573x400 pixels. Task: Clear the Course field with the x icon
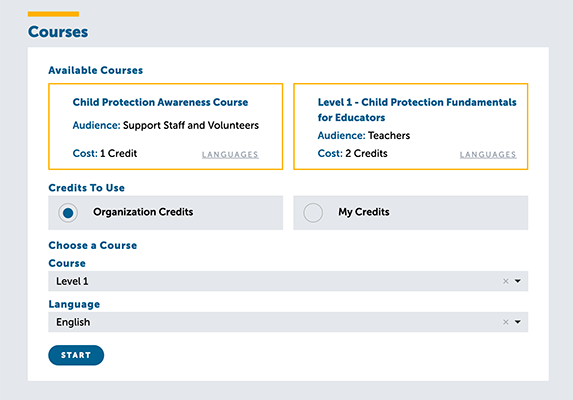506,281
